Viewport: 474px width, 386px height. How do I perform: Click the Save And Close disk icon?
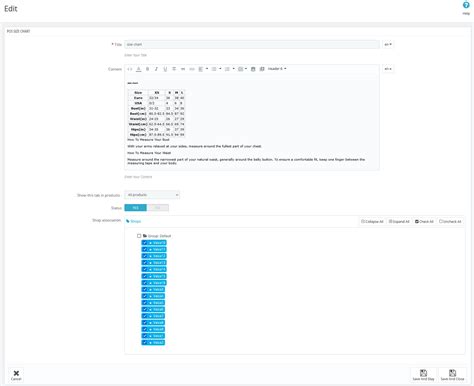(x=452, y=373)
